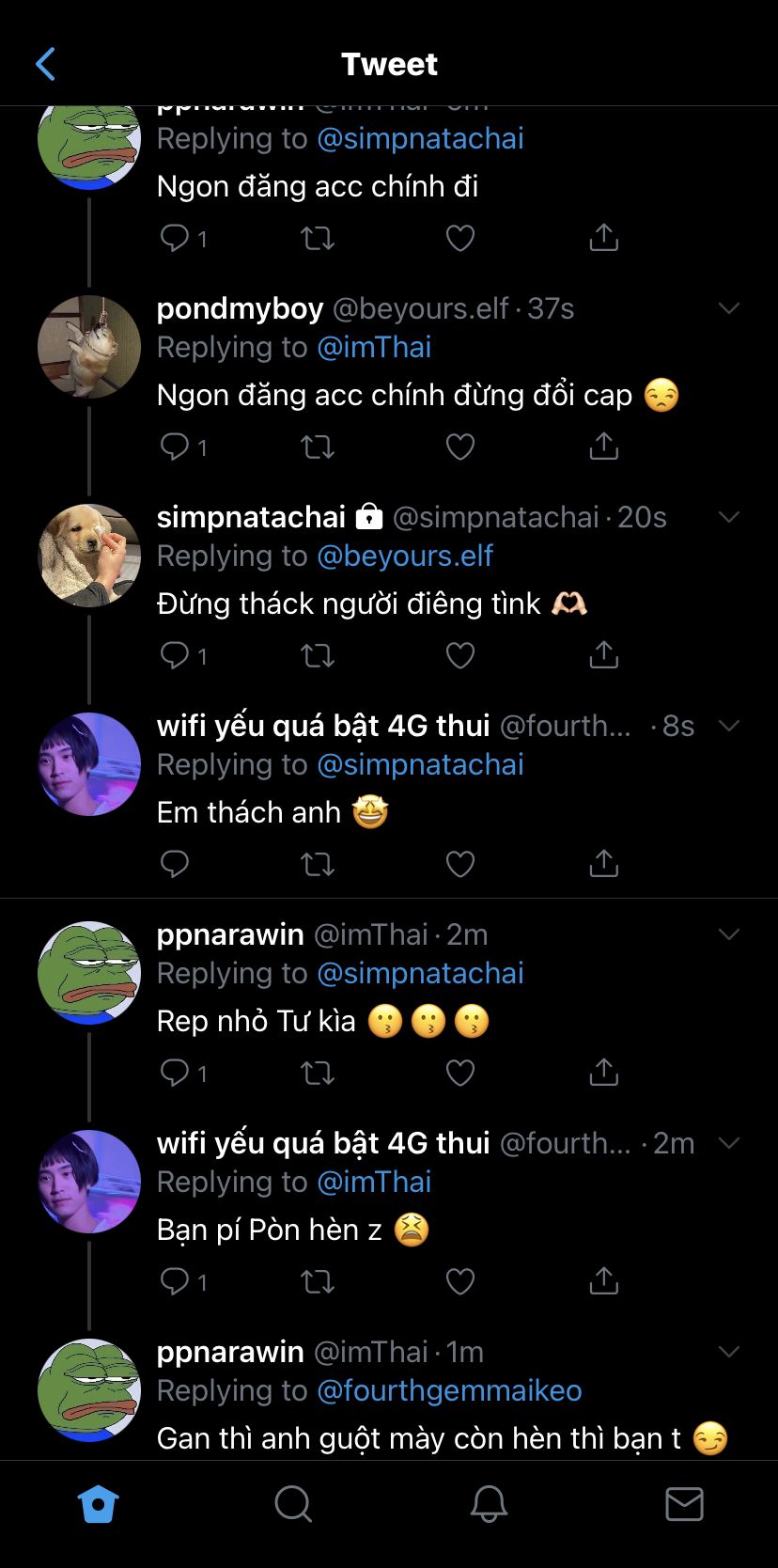778x1568 pixels.
Task: Open the Search tab
Action: coord(292,1504)
